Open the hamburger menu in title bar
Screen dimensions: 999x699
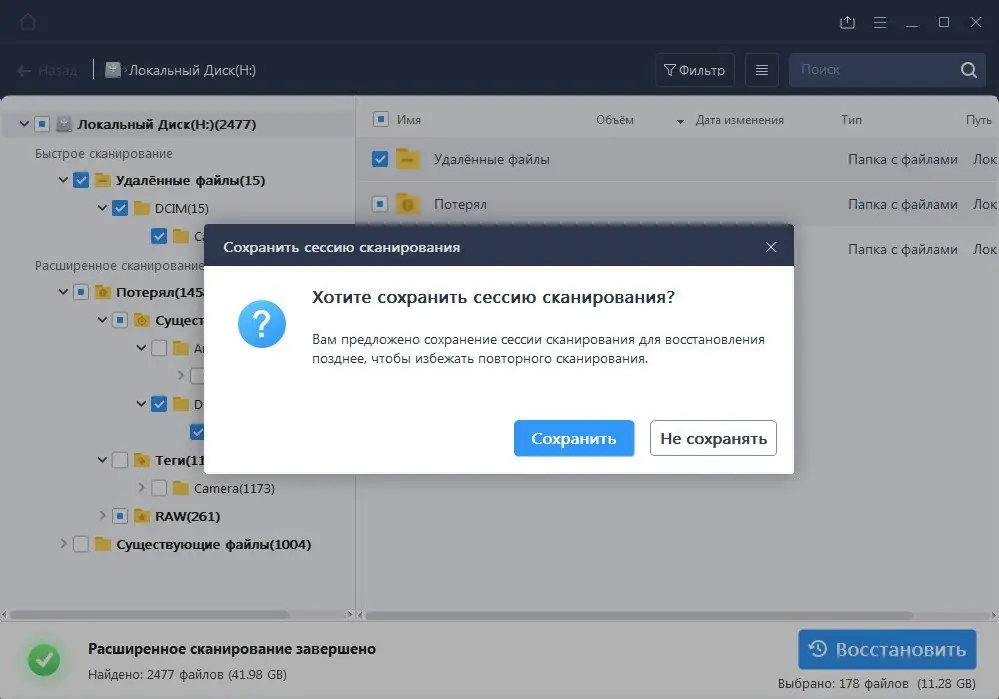(x=879, y=21)
